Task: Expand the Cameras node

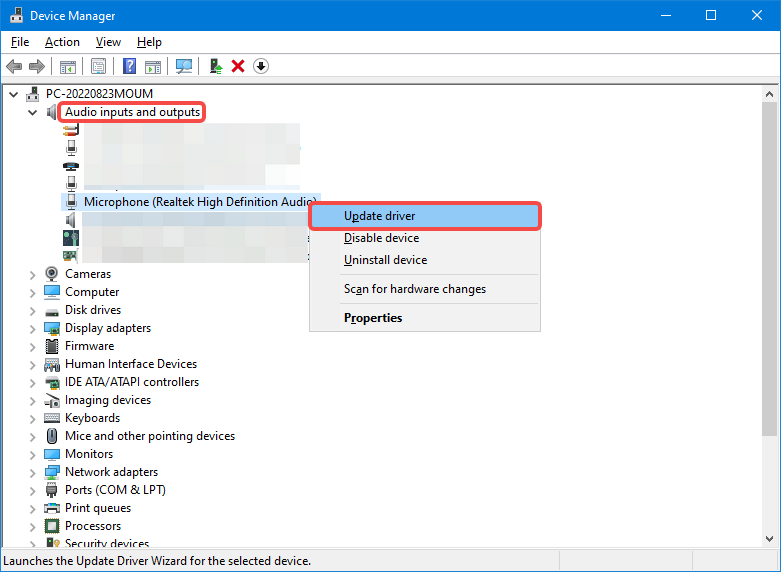Action: pyautogui.click(x=32, y=275)
